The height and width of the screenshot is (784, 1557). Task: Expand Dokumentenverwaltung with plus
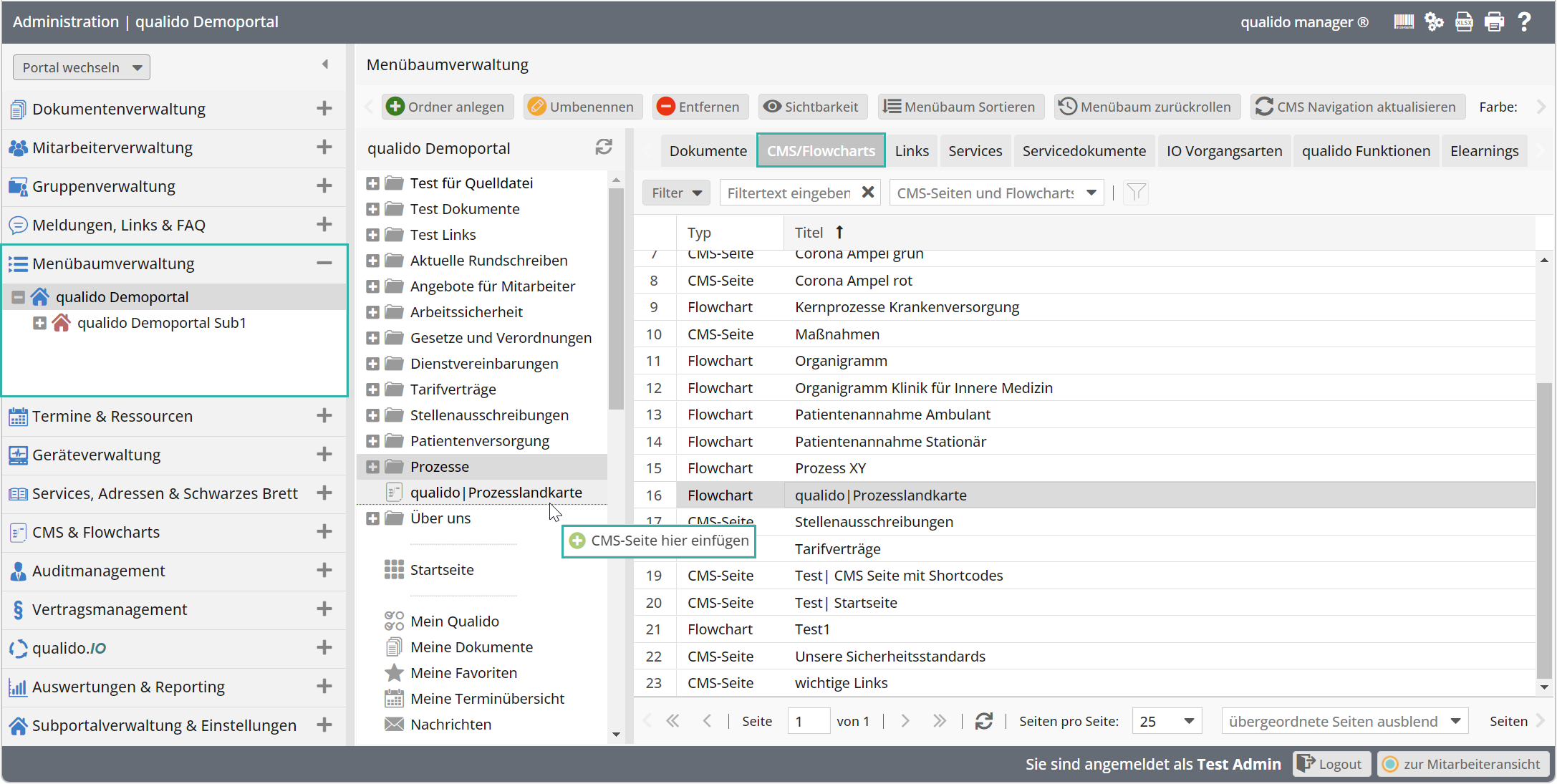(x=324, y=108)
